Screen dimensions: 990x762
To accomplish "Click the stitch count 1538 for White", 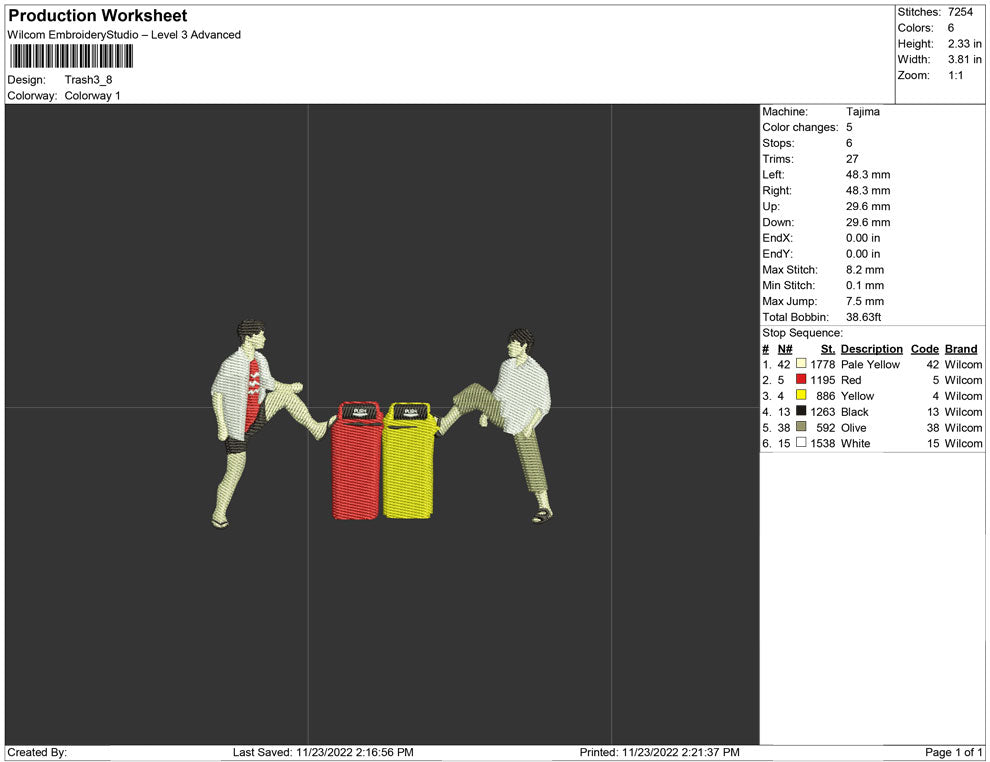I will pyautogui.click(x=822, y=443).
